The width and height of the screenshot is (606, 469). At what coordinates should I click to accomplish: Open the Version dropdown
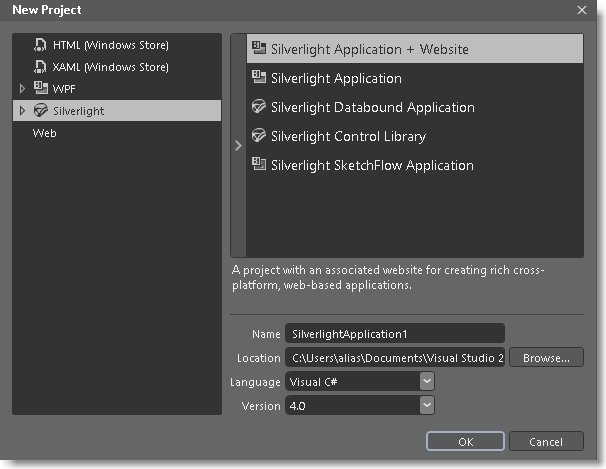pos(427,406)
